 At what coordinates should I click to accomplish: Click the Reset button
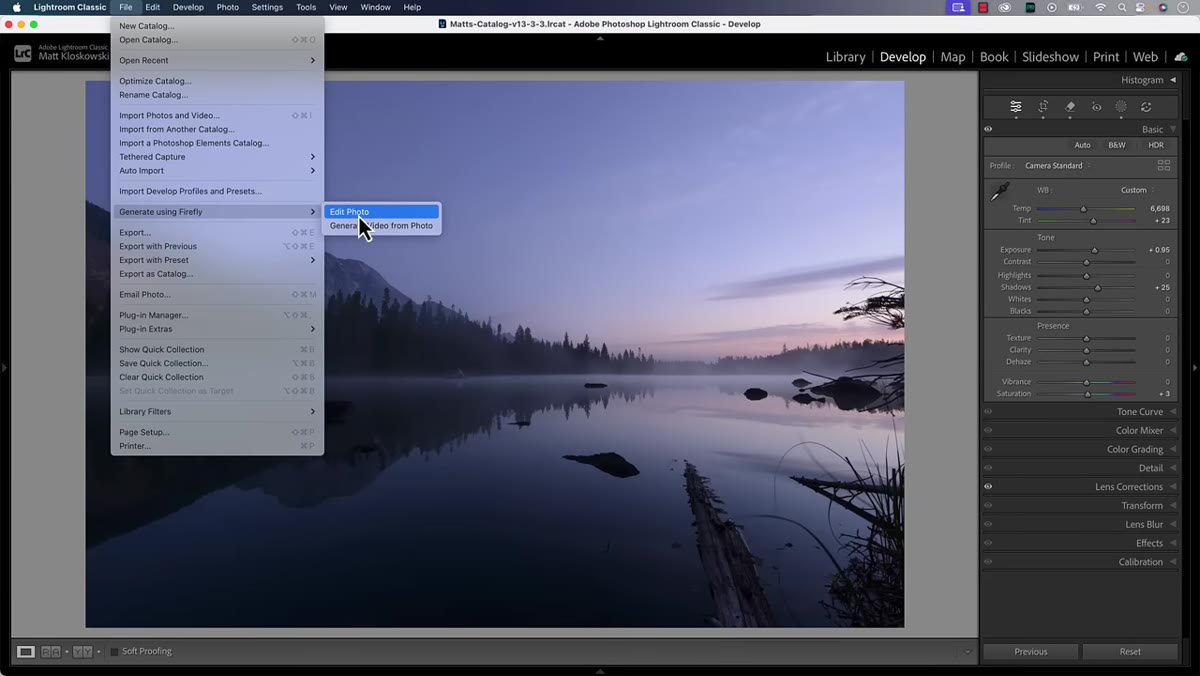pyautogui.click(x=1130, y=652)
